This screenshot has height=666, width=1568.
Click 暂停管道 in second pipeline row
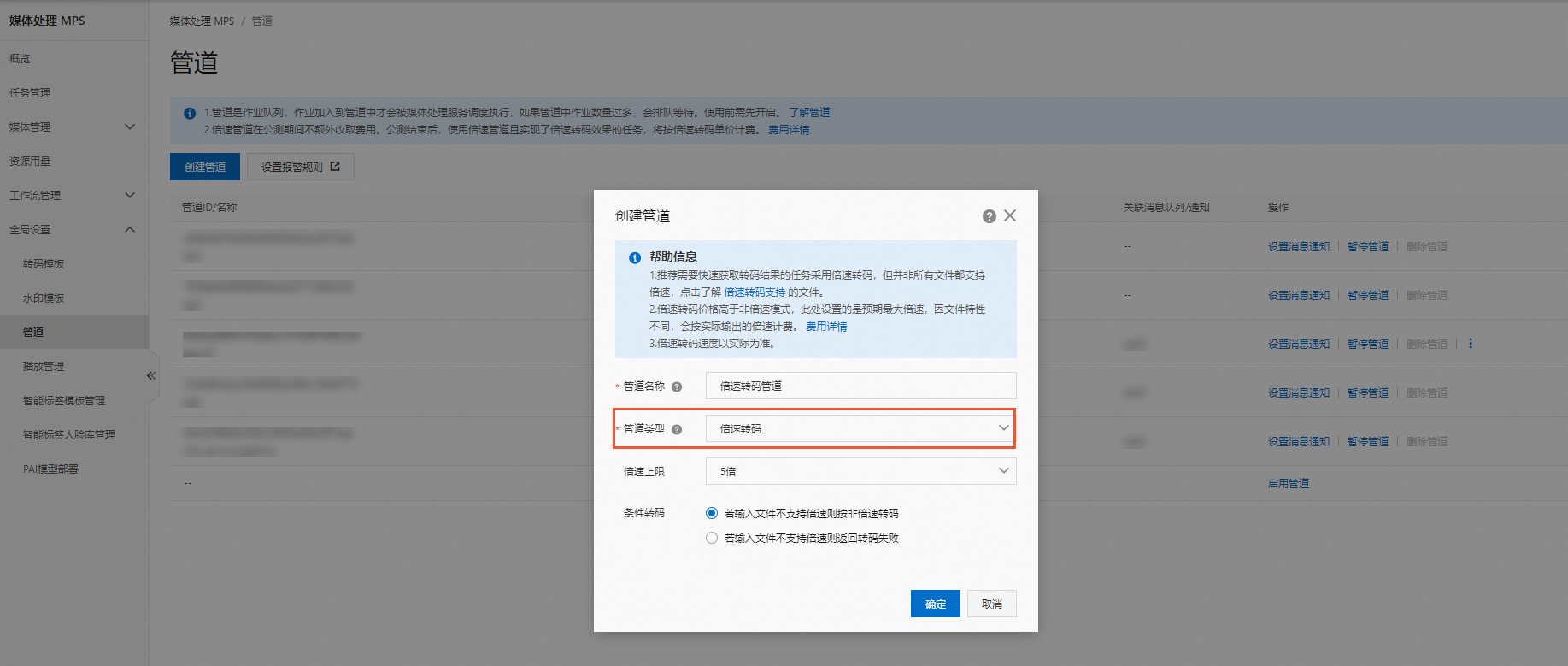coord(1368,295)
